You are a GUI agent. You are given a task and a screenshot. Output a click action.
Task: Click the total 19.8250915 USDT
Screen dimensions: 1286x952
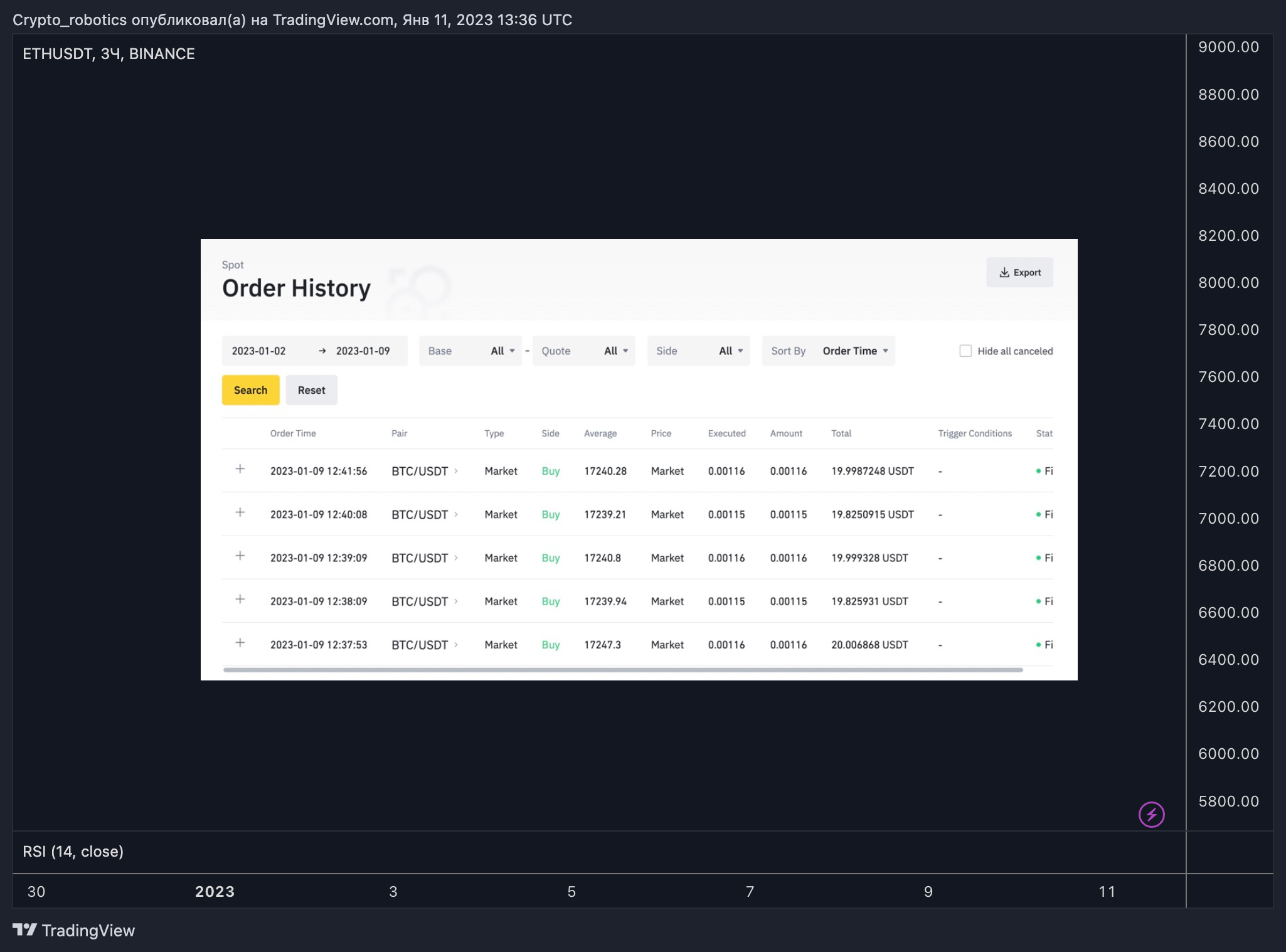point(873,514)
